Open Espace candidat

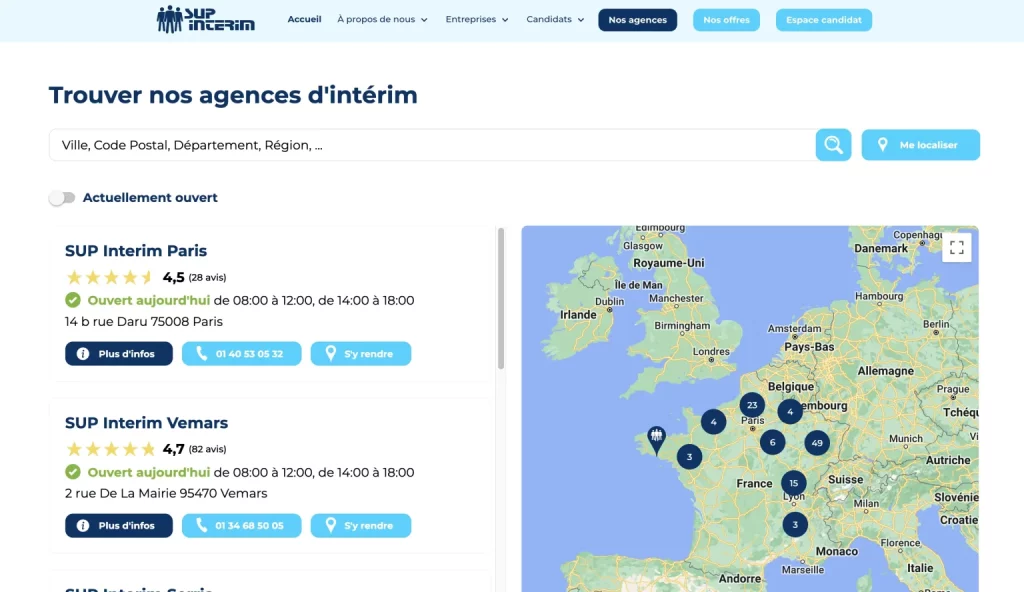coord(824,20)
